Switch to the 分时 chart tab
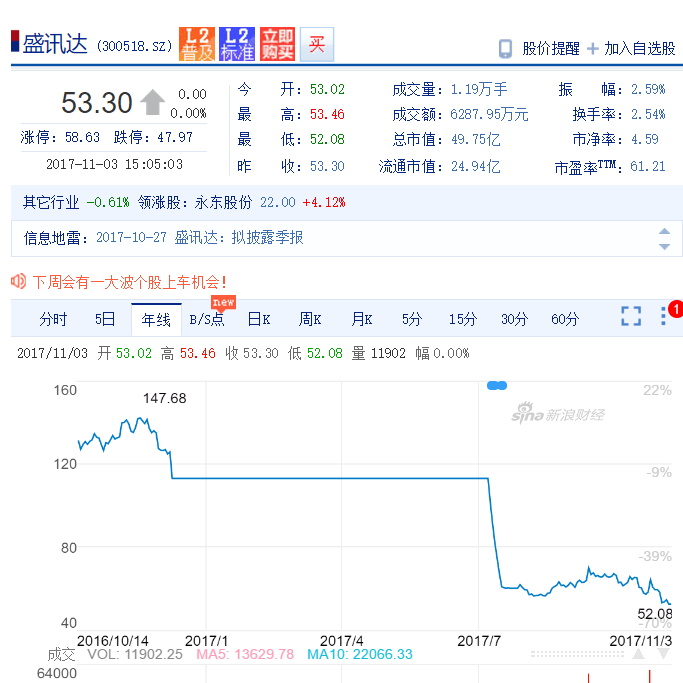683x683 pixels. [x=53, y=319]
